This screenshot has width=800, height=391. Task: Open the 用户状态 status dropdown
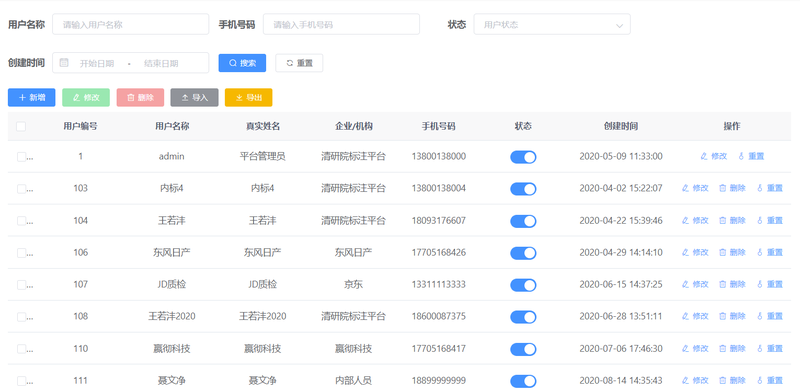click(x=552, y=24)
